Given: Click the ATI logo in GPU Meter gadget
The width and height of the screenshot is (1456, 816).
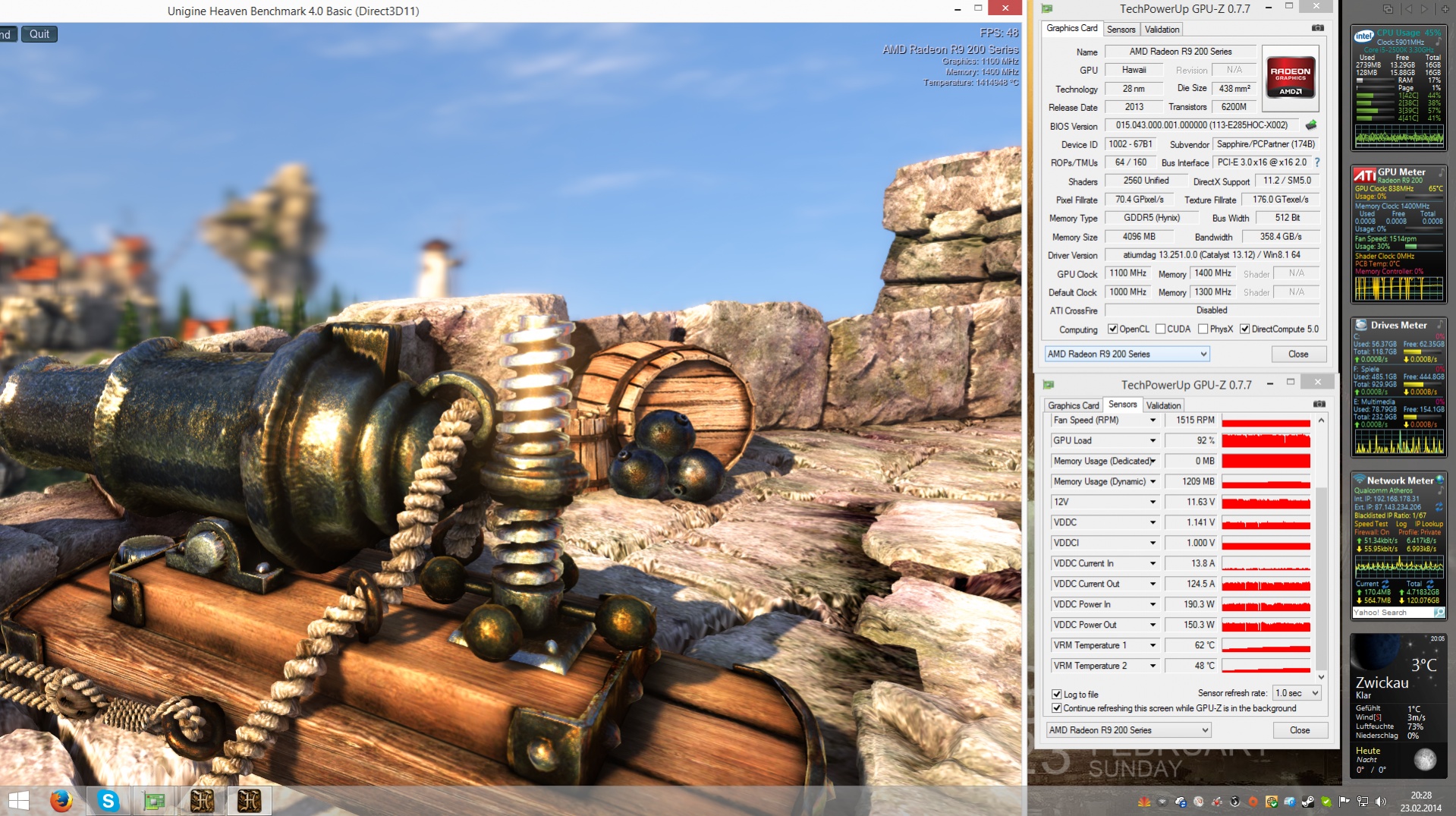Looking at the screenshot, I should click(1365, 175).
